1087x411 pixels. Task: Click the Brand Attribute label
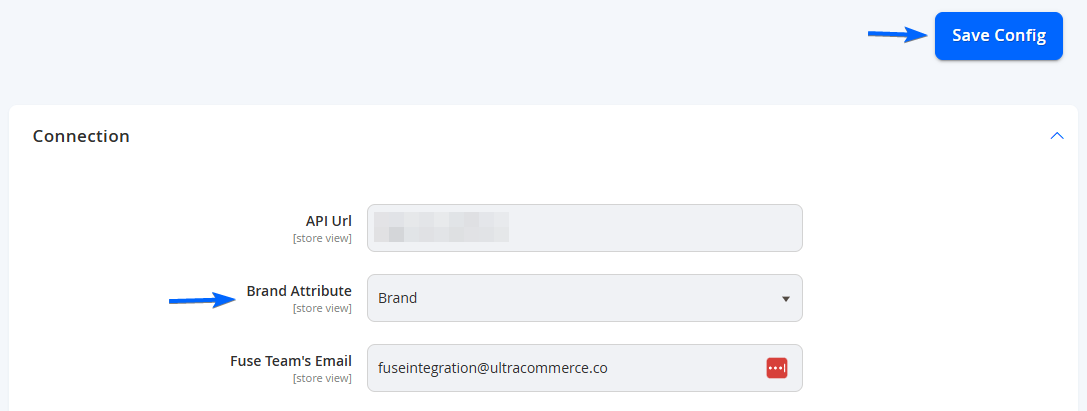[x=299, y=291]
